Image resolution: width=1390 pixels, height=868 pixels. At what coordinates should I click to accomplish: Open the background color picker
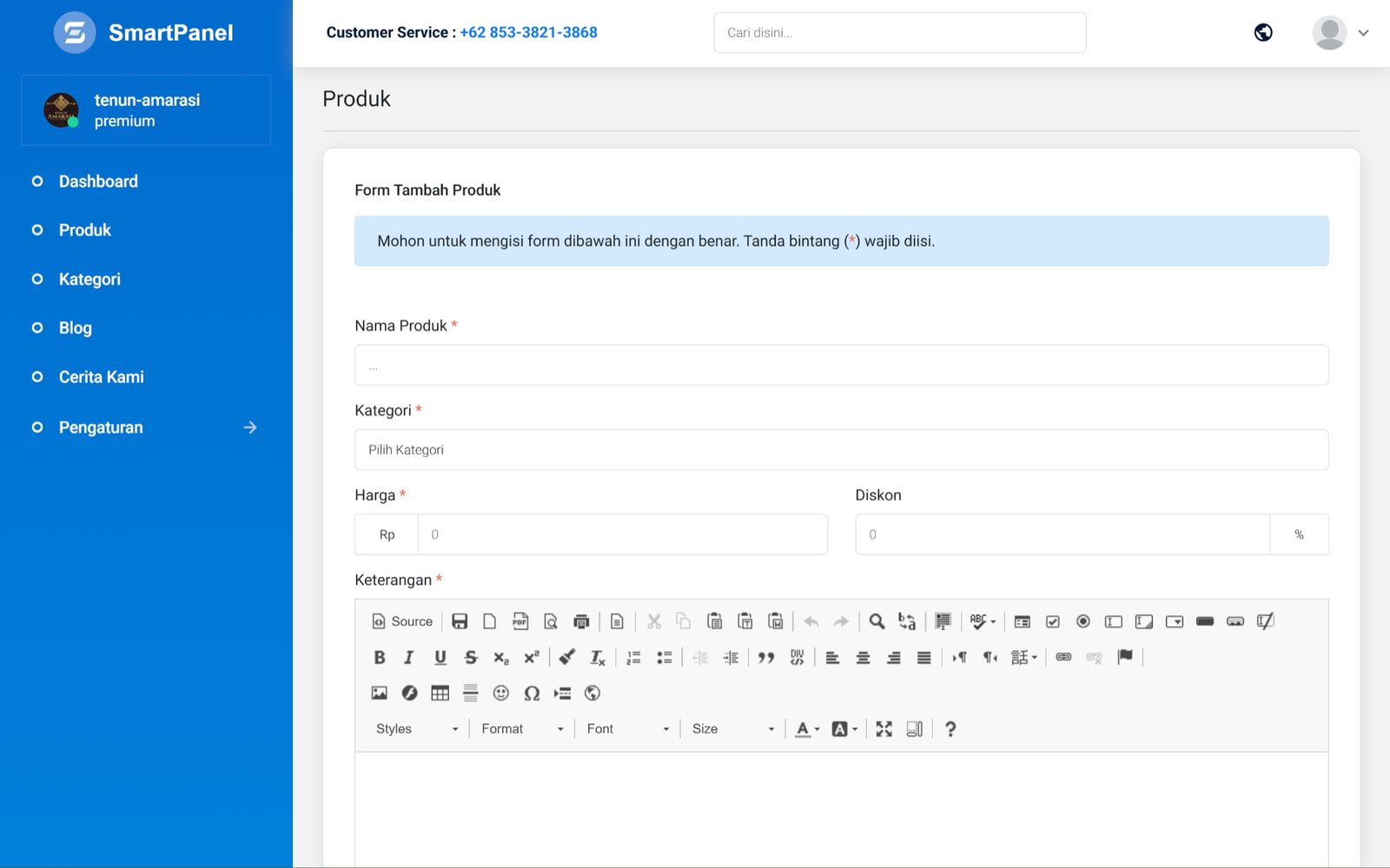coord(844,729)
